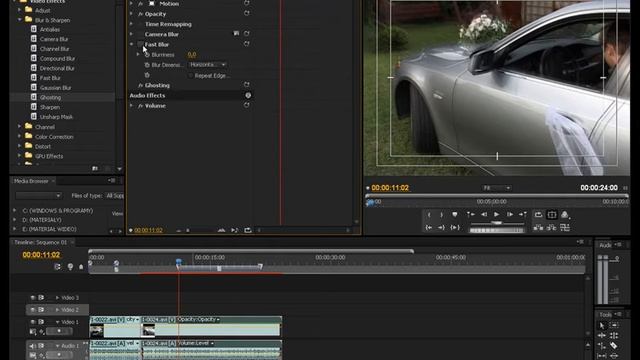Open Camera Blur setup dialog icon
This screenshot has height=360, width=640.
236,33
